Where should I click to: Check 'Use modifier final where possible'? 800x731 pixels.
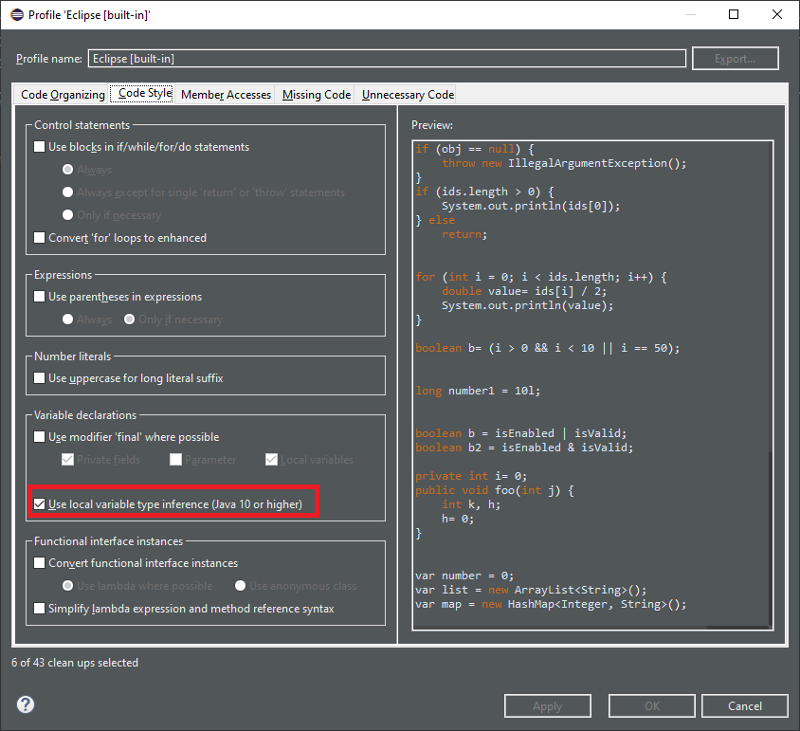(x=39, y=437)
